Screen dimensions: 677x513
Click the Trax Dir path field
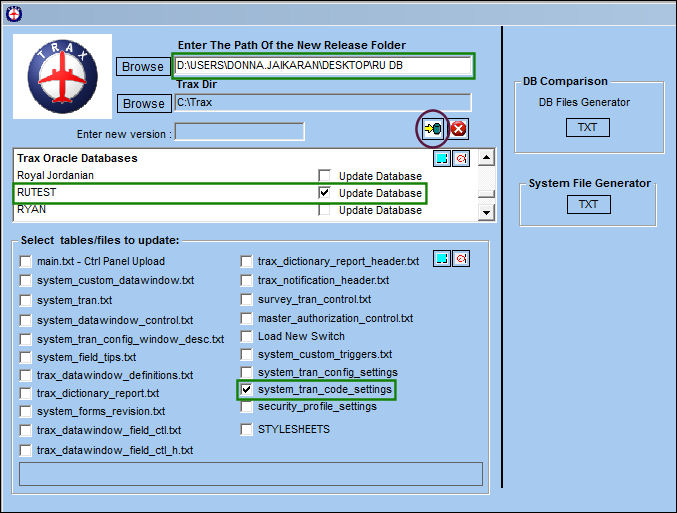(x=323, y=103)
